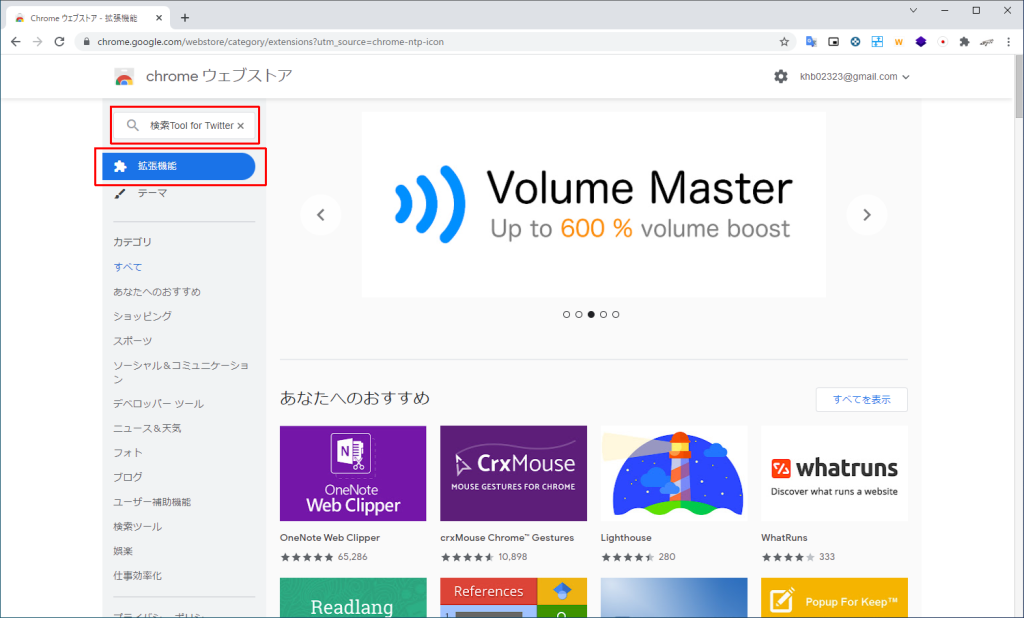Open the Popup For Keep thumbnail
The image size is (1024, 618).
tap(834, 598)
